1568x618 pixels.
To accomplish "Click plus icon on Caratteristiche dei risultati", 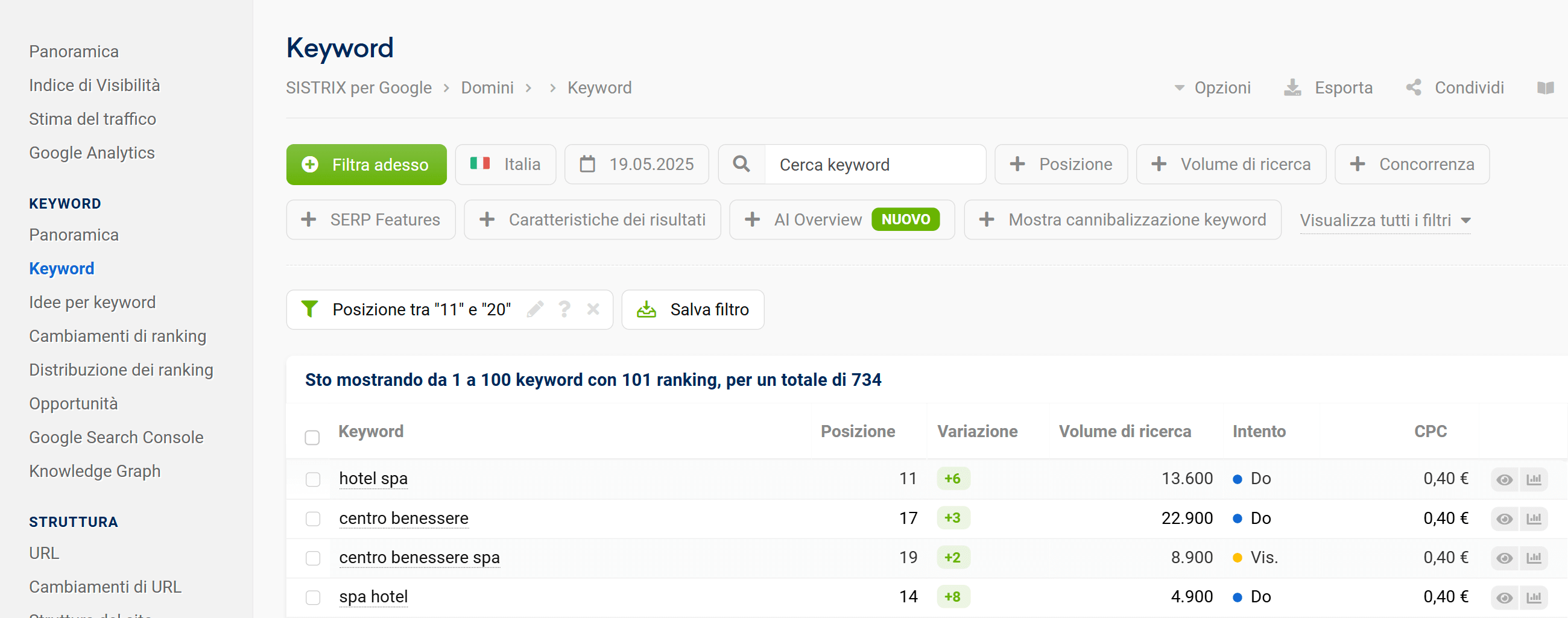I will tap(487, 219).
